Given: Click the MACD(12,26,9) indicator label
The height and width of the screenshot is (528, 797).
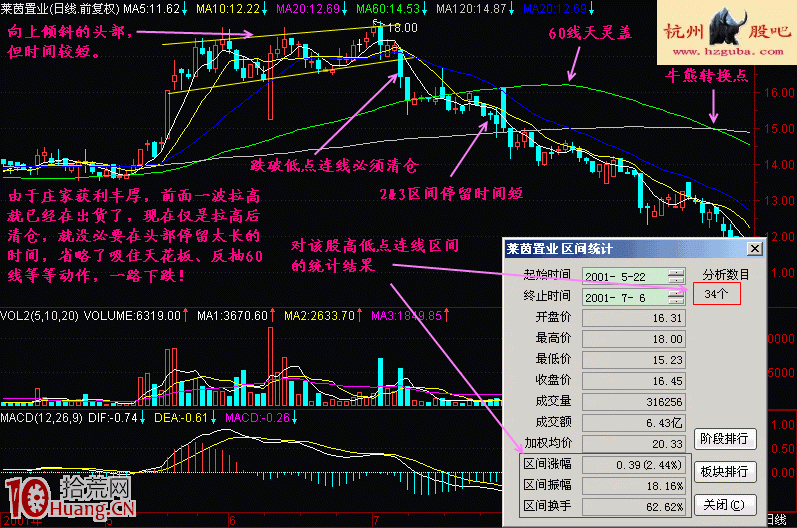Looking at the screenshot, I should point(41,418).
